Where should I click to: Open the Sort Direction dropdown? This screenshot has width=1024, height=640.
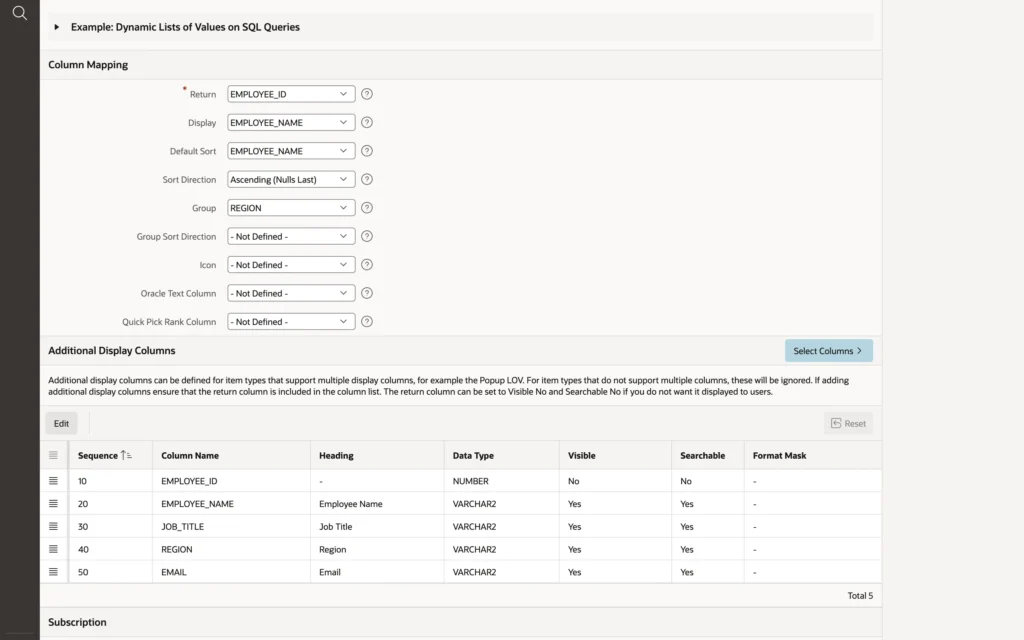click(x=291, y=180)
